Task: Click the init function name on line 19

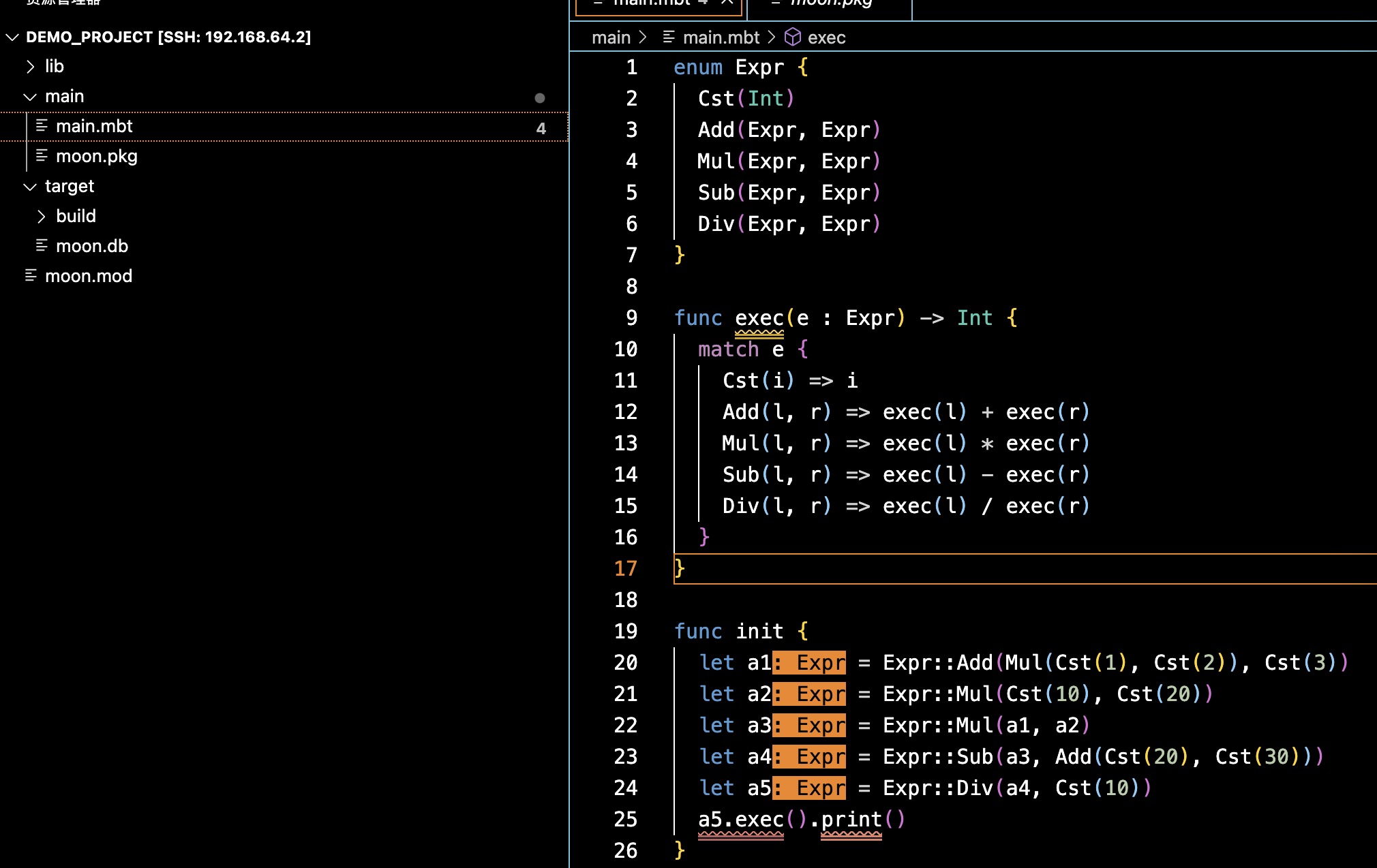Action: [x=759, y=631]
